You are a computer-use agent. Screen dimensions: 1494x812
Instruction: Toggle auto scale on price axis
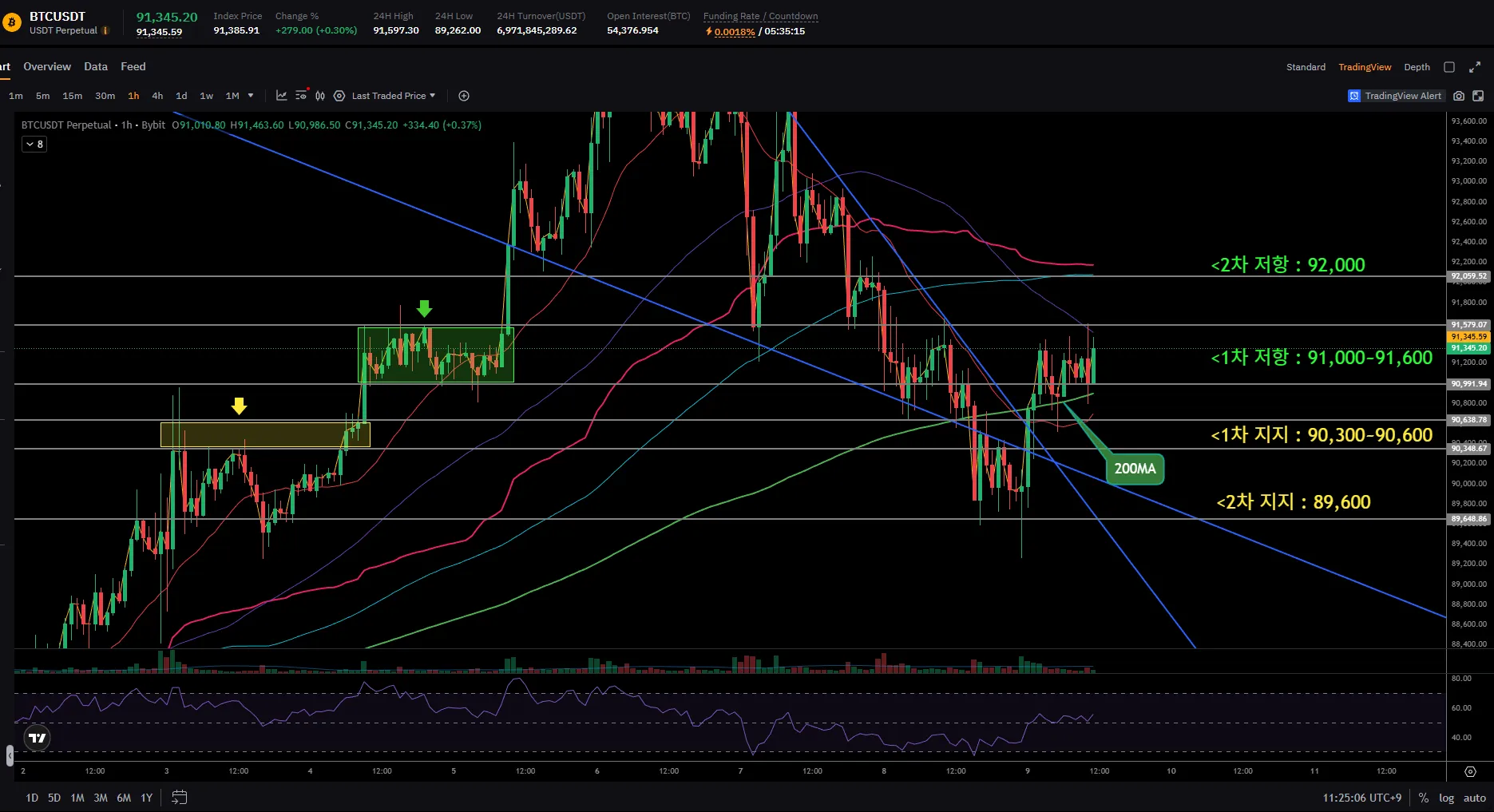point(1474,798)
